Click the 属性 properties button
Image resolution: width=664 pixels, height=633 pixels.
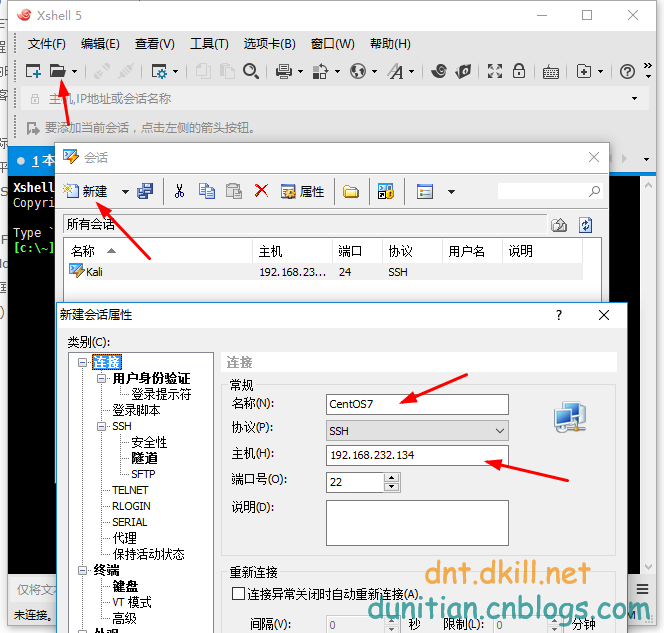(302, 192)
